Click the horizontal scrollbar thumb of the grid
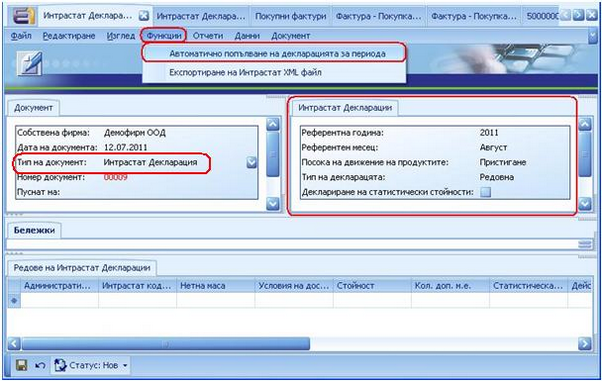Screen dimensions: 602x382 [x=165, y=343]
